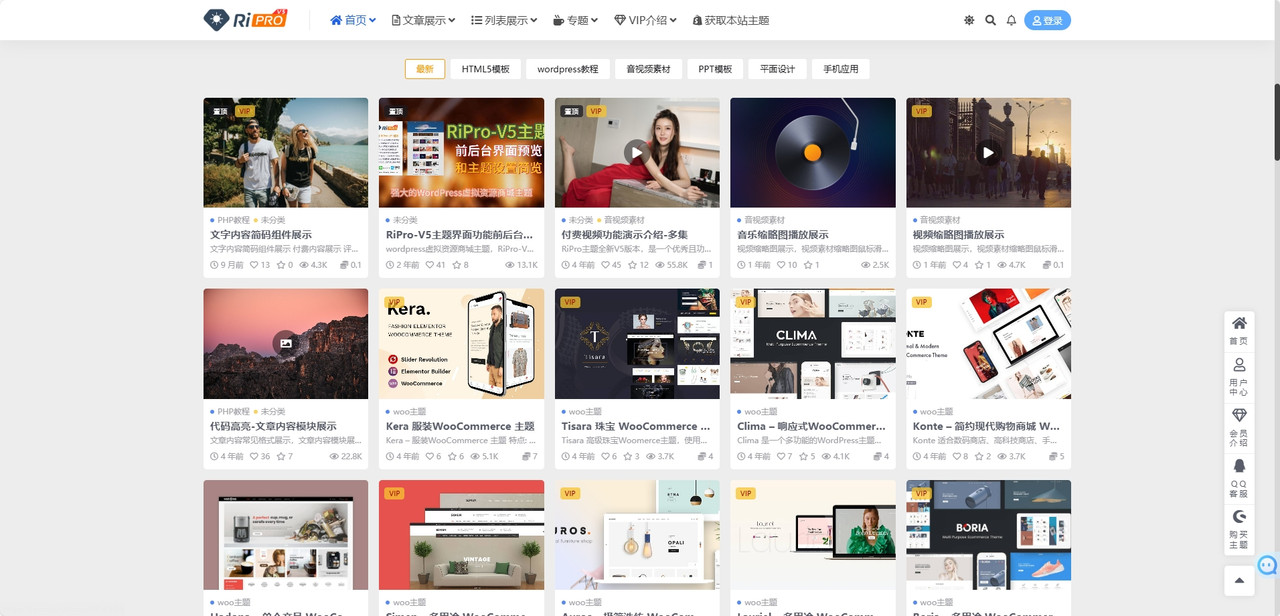1280x616 pixels.
Task: Click clock time icon on Konte card
Action: (917, 456)
